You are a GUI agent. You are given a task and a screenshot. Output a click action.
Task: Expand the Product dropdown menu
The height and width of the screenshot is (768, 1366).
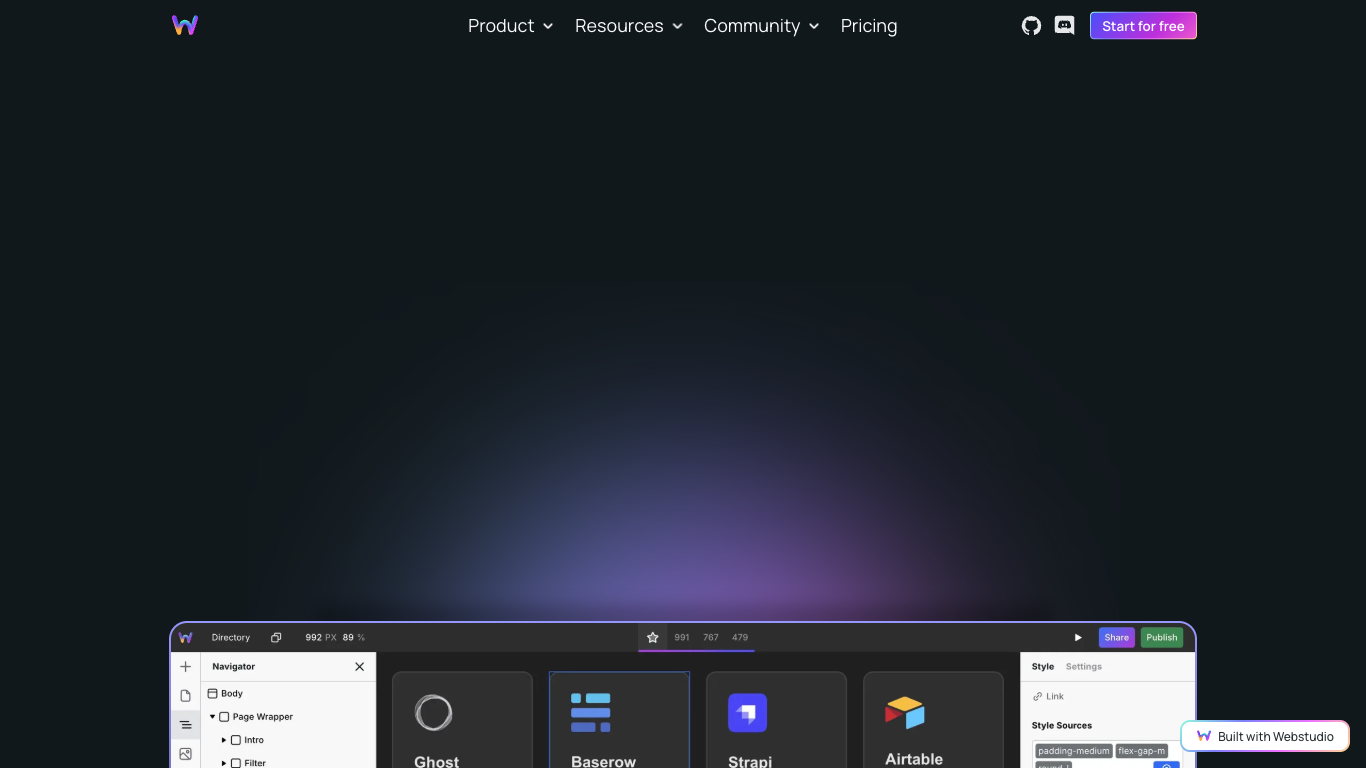pos(510,26)
